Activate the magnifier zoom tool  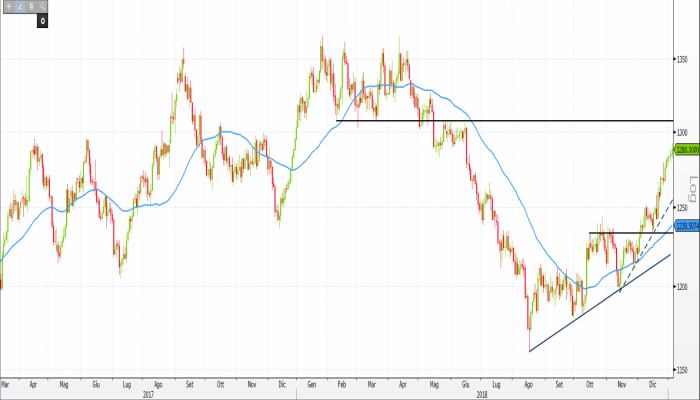click(40, 7)
